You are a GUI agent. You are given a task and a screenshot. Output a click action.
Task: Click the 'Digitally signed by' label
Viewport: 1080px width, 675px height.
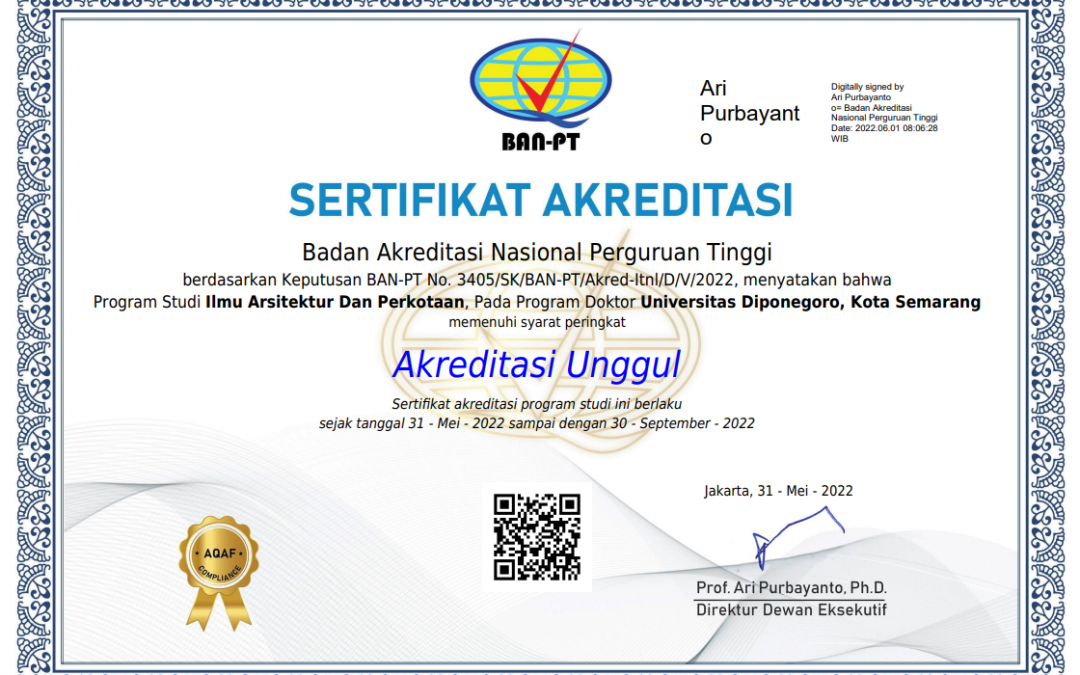click(867, 87)
